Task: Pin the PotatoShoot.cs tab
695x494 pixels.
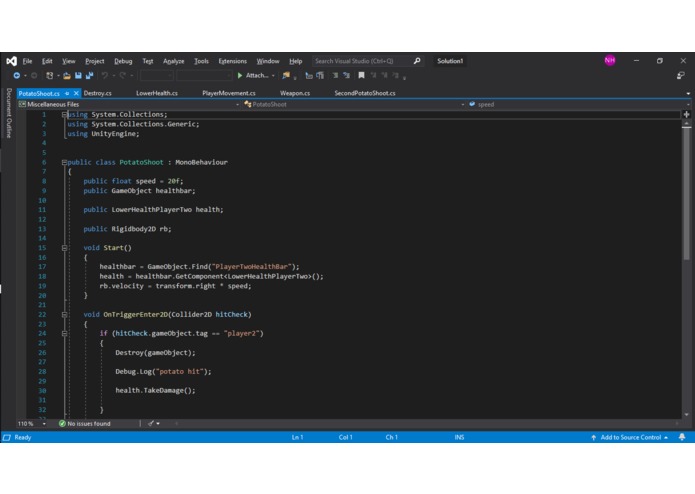Action: [67, 93]
